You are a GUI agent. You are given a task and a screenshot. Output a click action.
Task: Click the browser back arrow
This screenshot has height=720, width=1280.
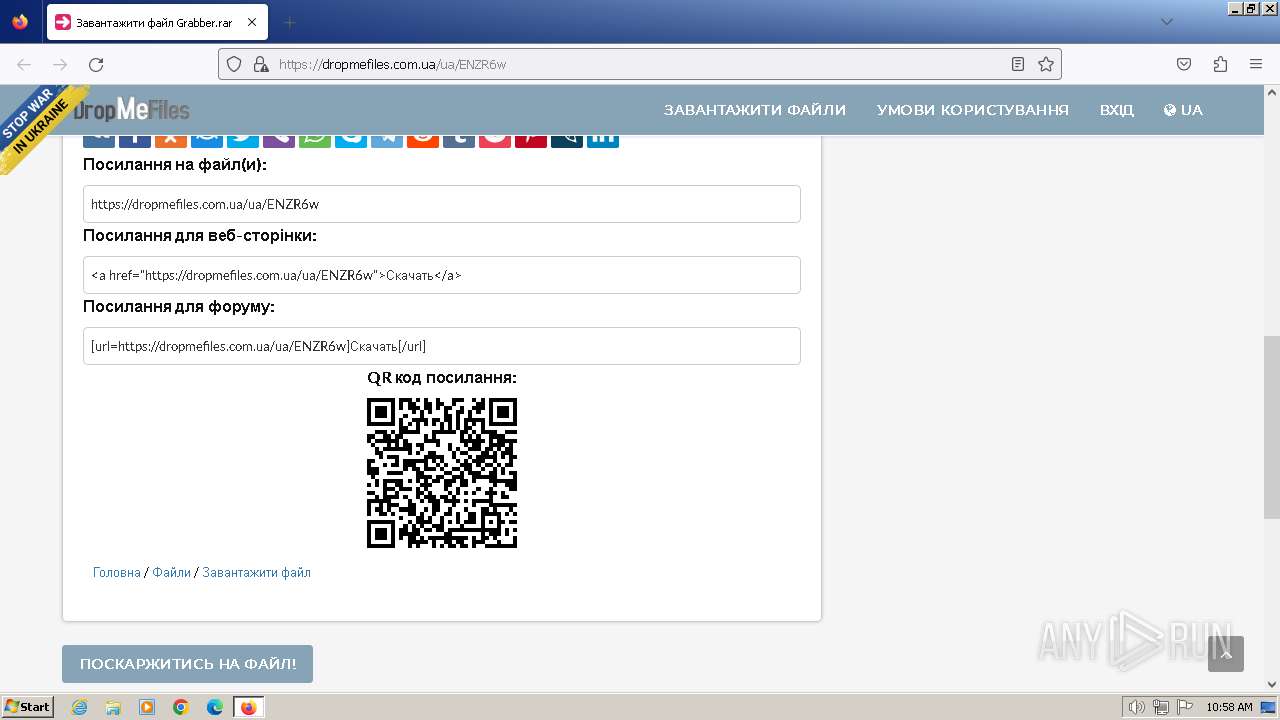24,64
